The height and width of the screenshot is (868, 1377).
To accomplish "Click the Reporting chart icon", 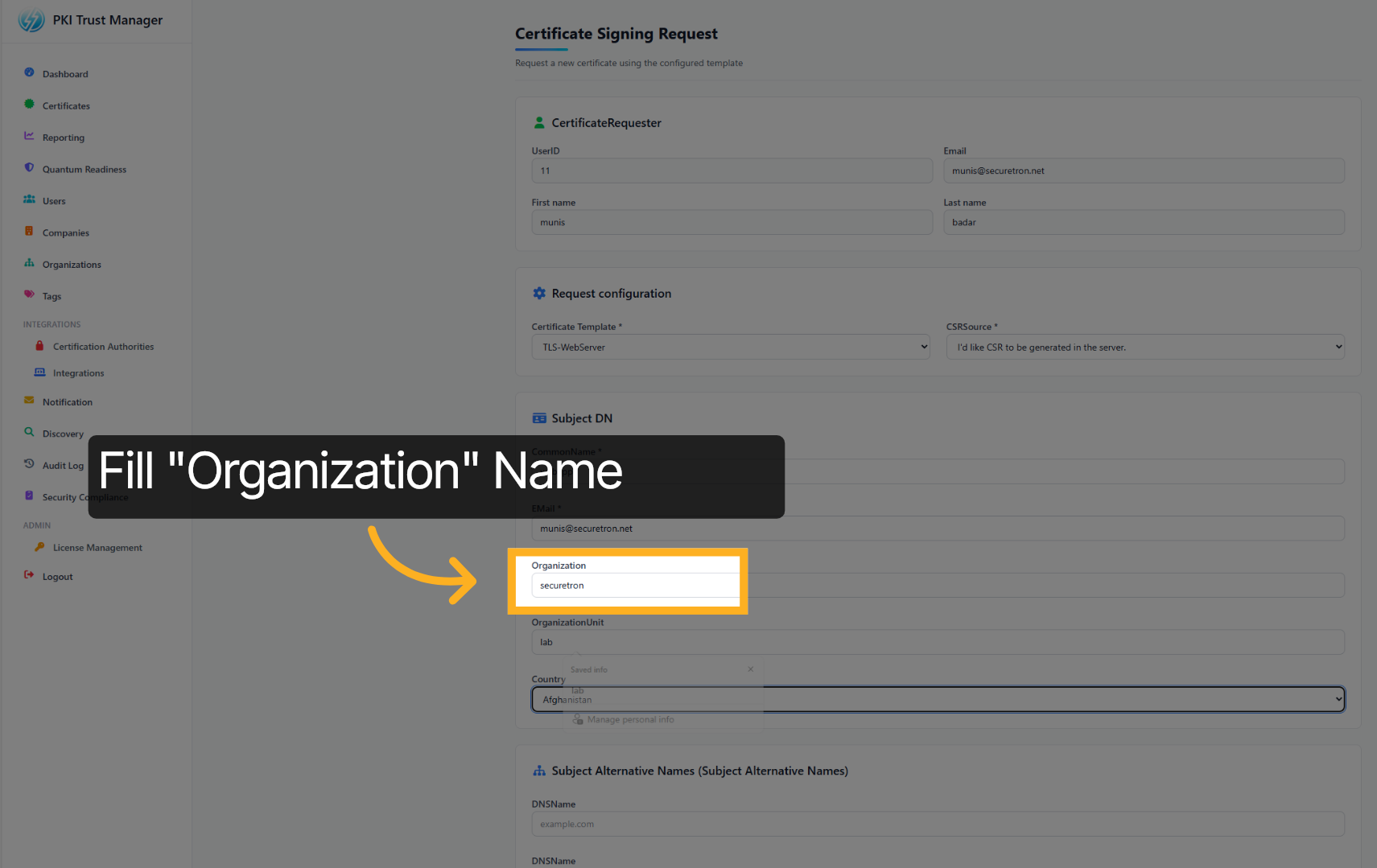I will click(x=29, y=137).
